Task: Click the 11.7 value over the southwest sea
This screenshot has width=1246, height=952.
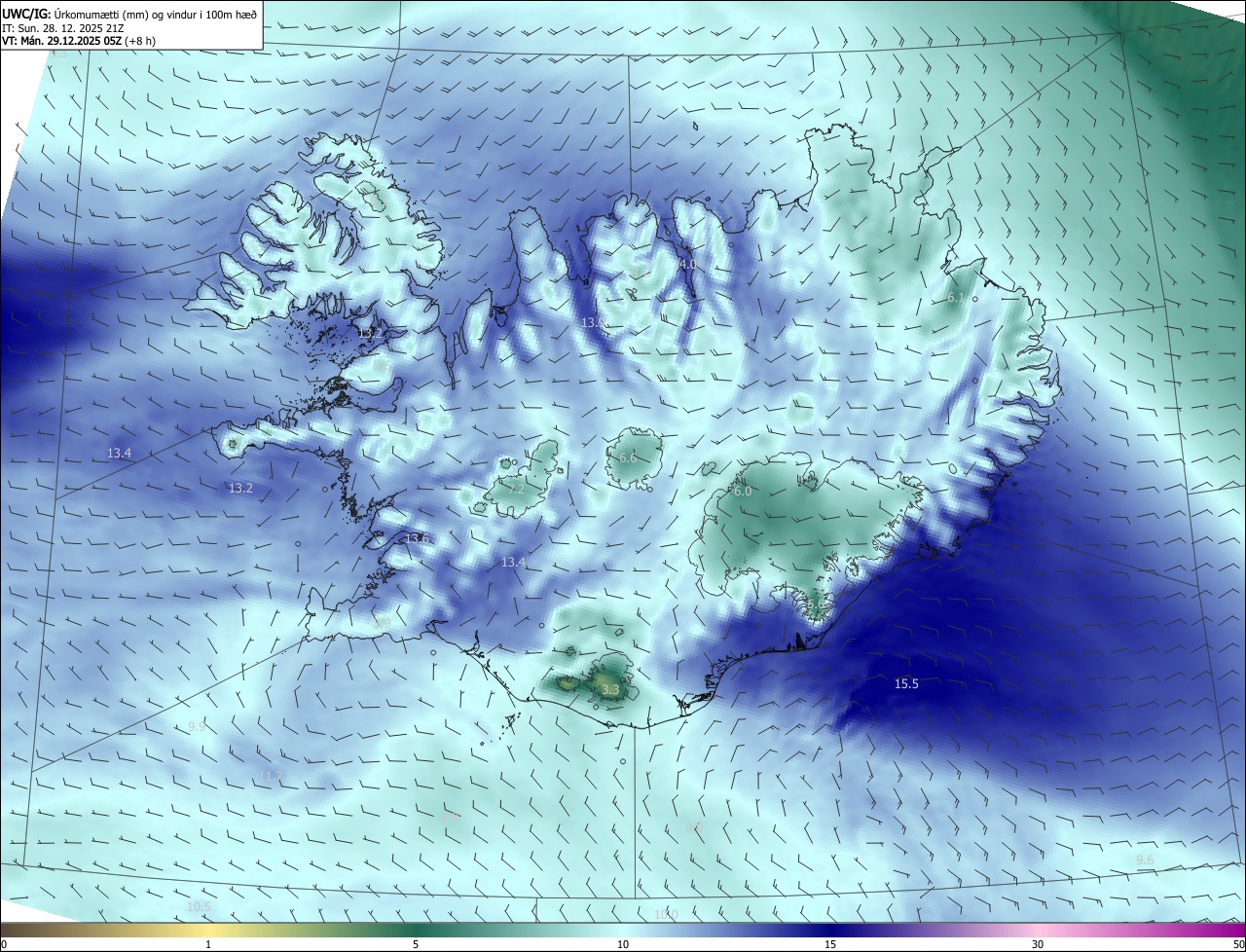Action: (272, 776)
